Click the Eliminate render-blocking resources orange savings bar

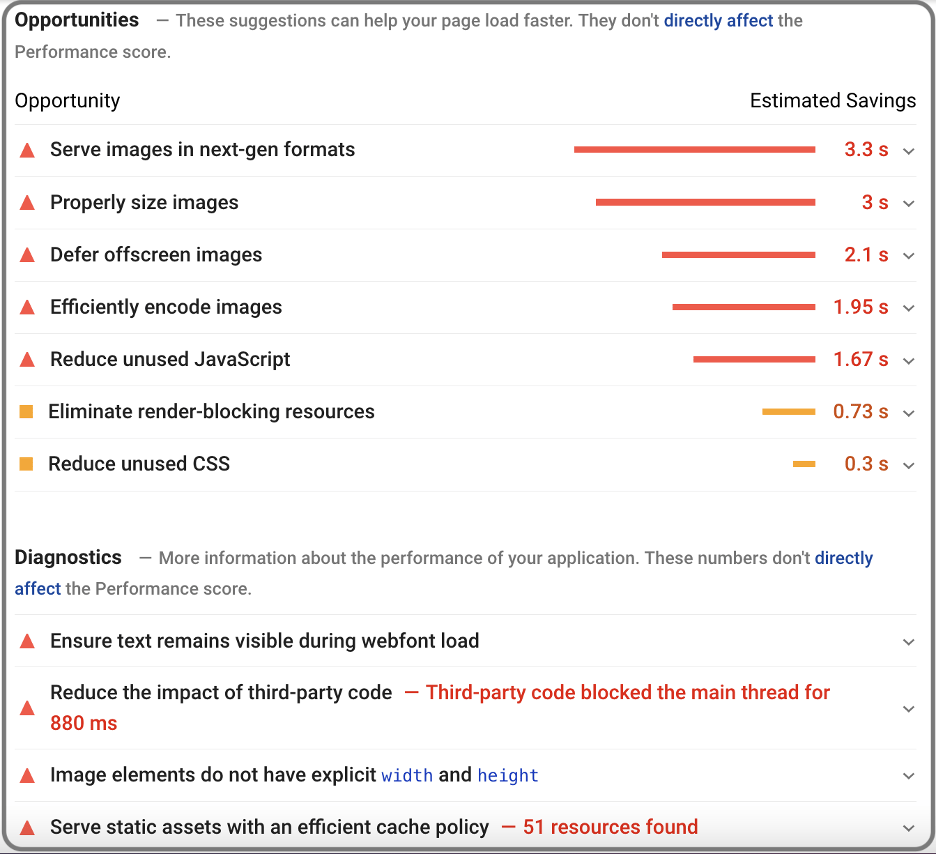[788, 412]
